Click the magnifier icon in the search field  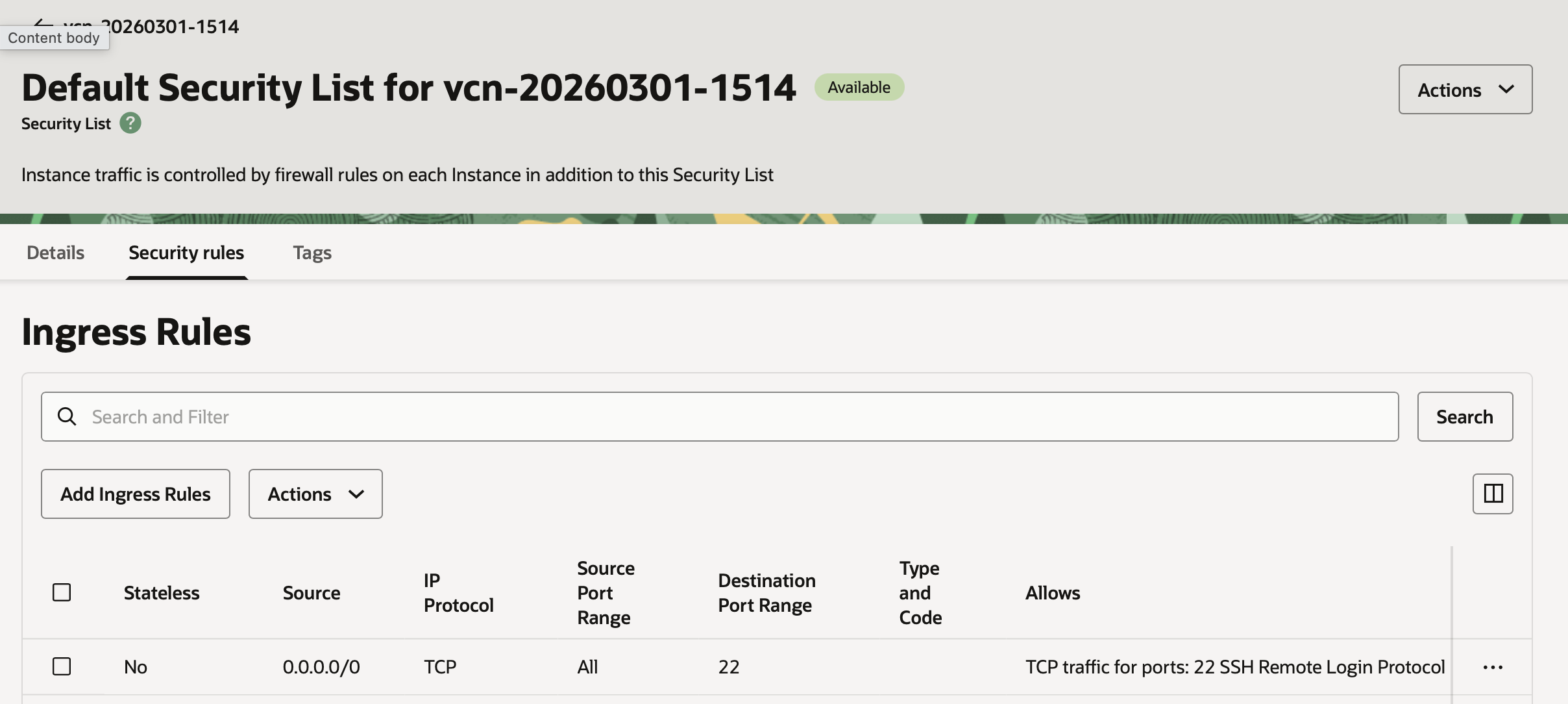click(67, 416)
